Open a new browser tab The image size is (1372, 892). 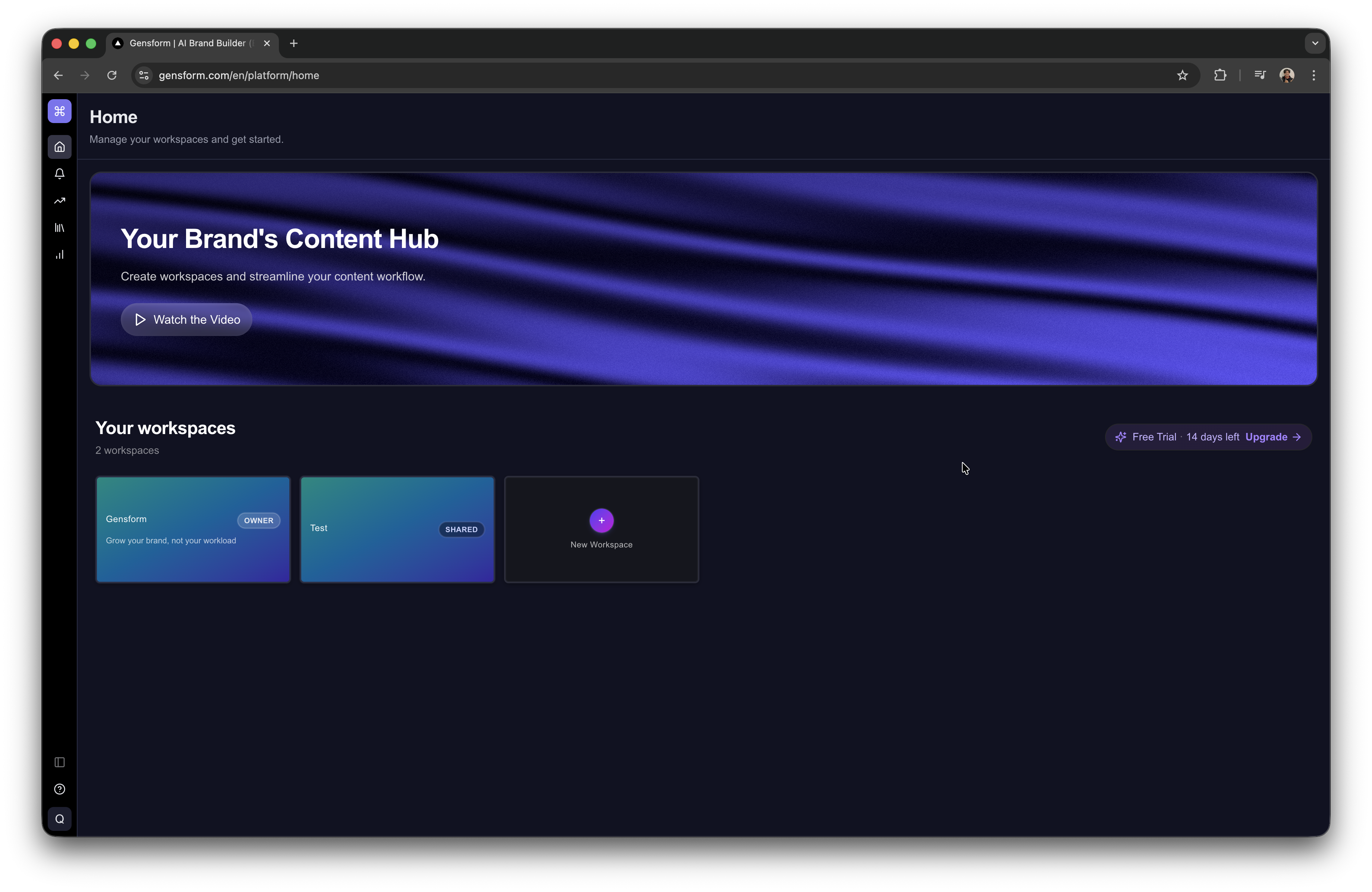tap(293, 43)
